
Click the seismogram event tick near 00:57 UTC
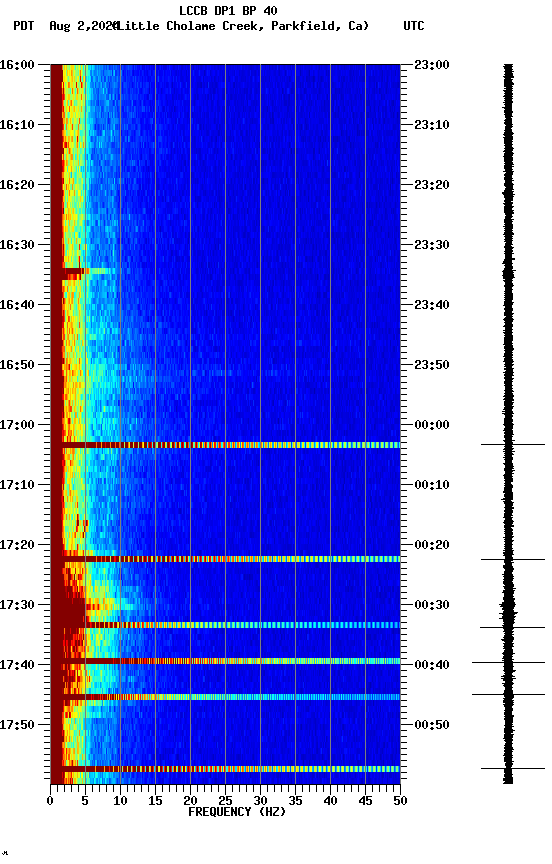click(513, 768)
